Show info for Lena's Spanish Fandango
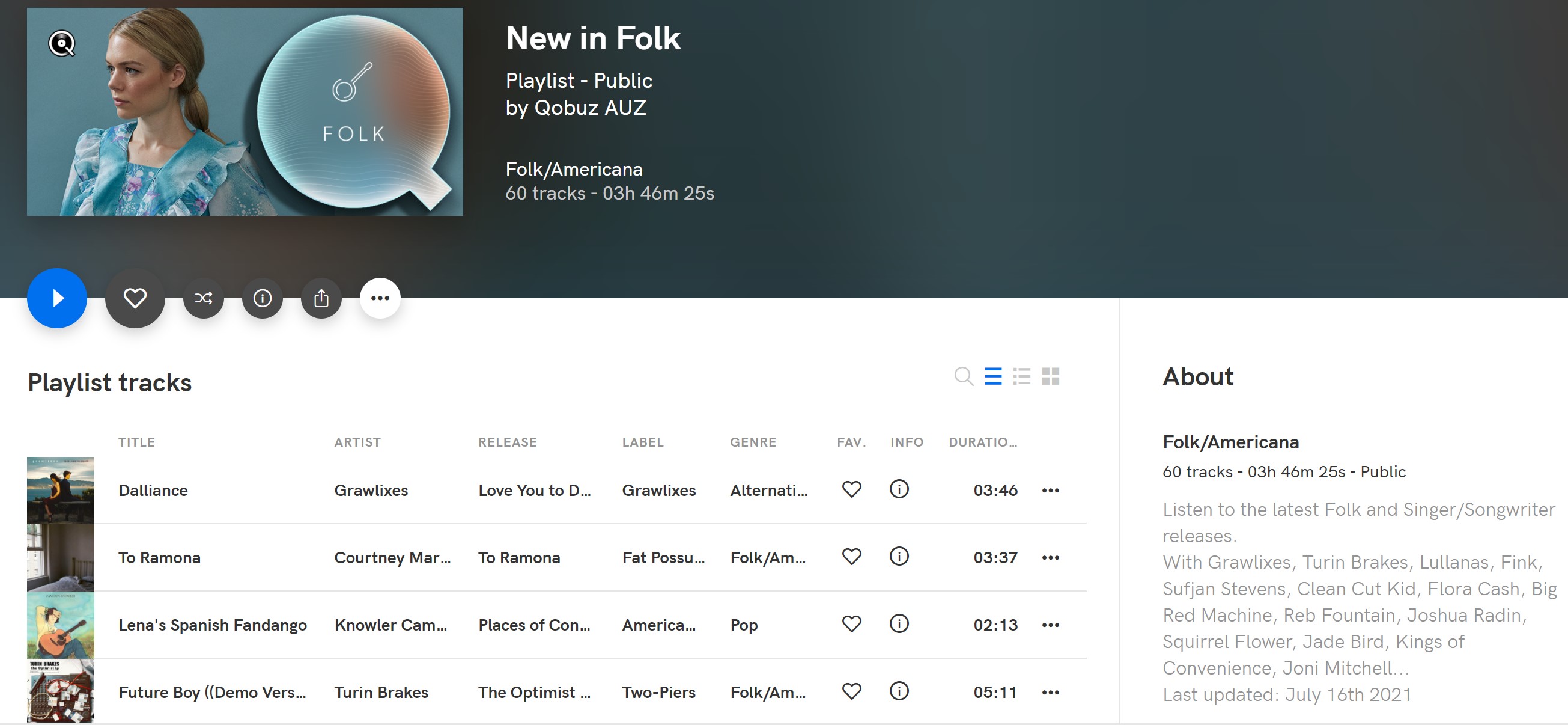Screen dimensions: 1568x725 click(x=899, y=624)
